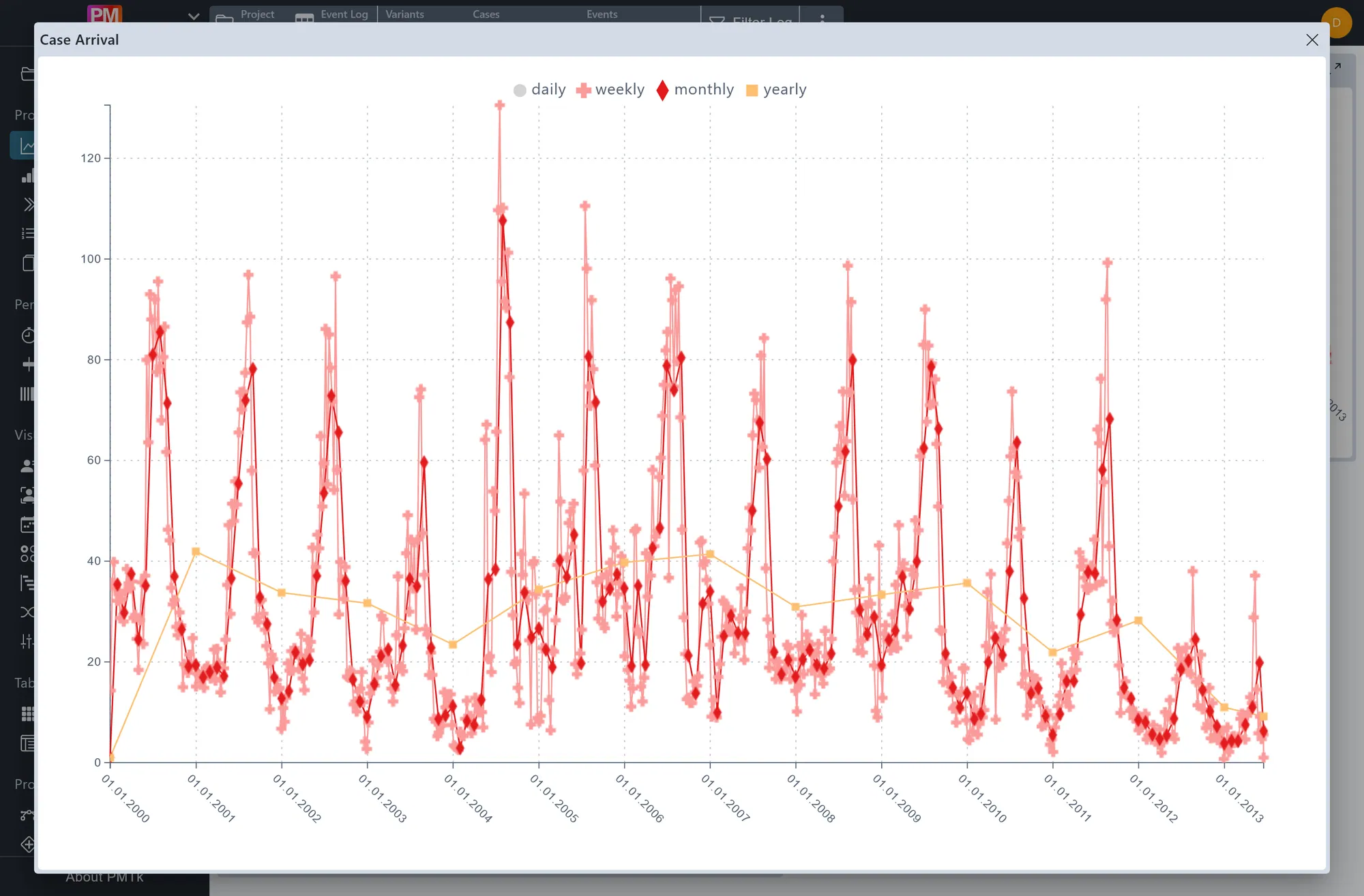Open the numbered list sidebar icon
The height and width of the screenshot is (896, 1364).
tap(28, 233)
